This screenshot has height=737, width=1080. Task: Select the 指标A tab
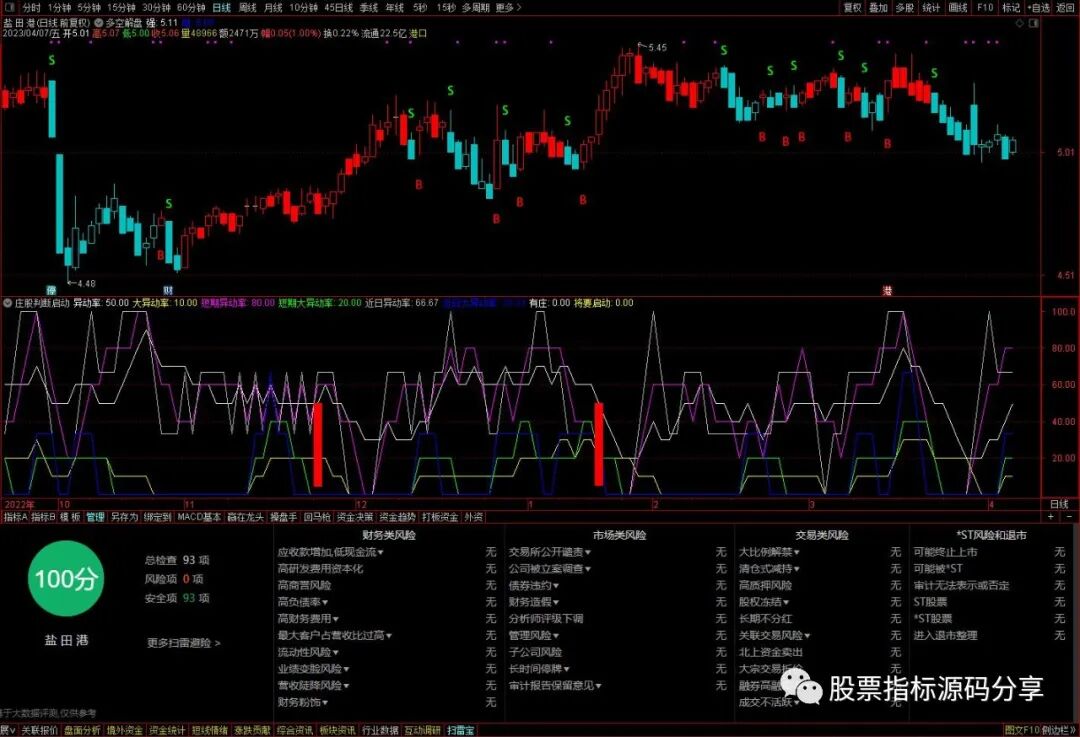15,517
